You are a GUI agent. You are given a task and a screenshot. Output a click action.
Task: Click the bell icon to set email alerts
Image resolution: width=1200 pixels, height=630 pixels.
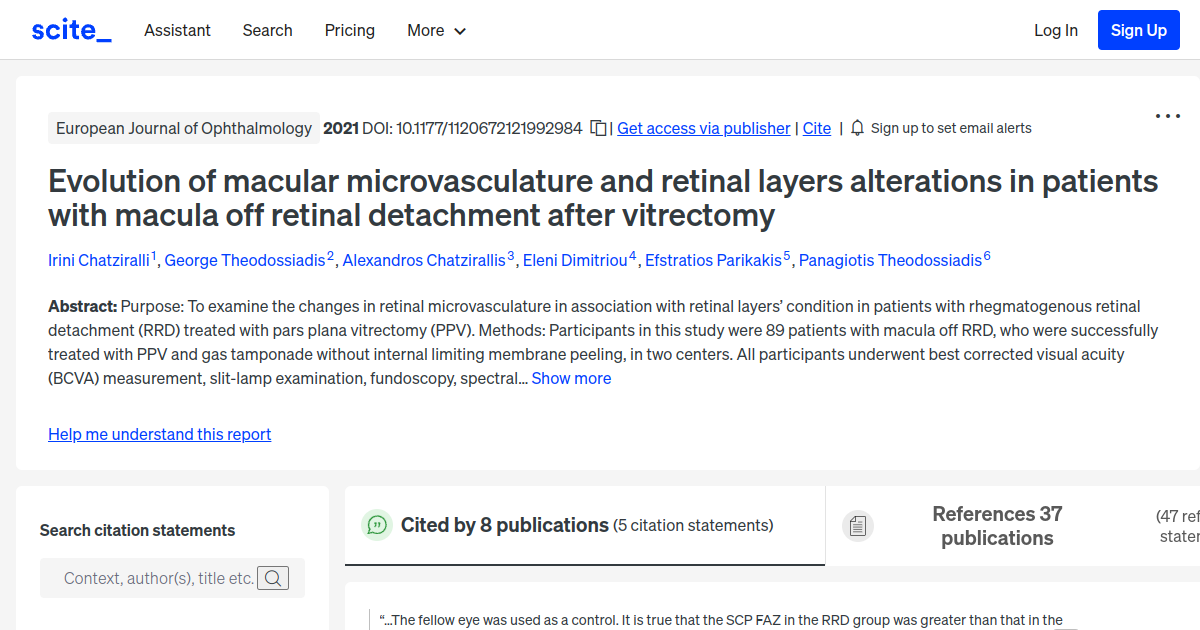point(857,128)
